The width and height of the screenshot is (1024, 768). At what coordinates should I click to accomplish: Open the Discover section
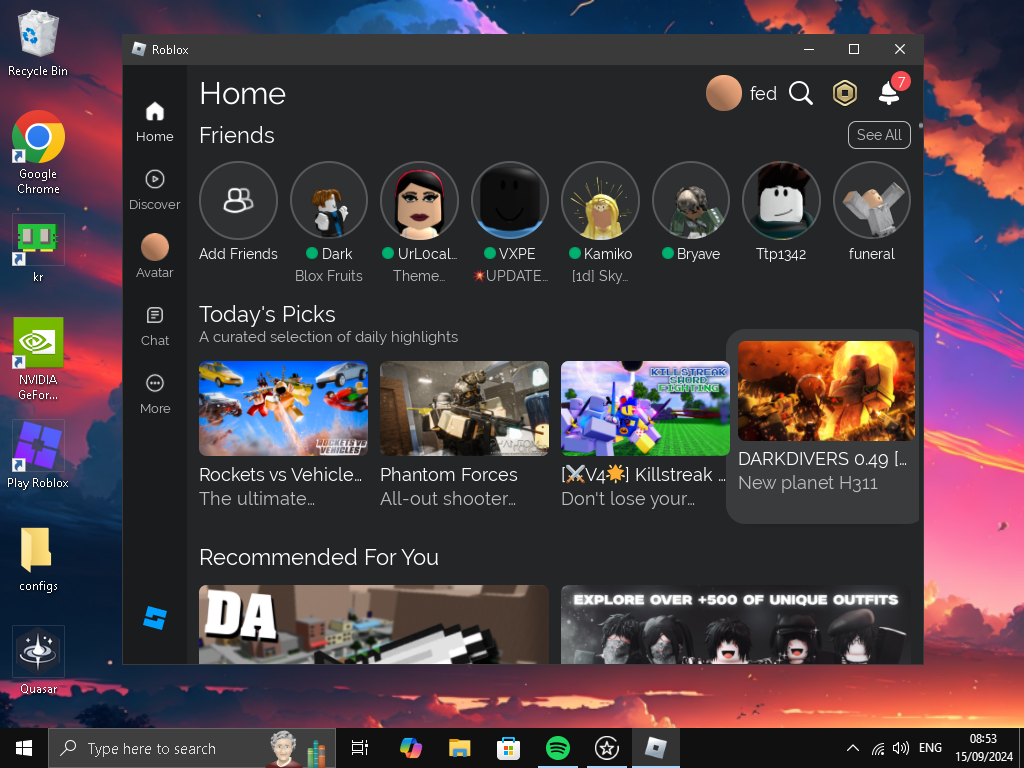[155, 190]
